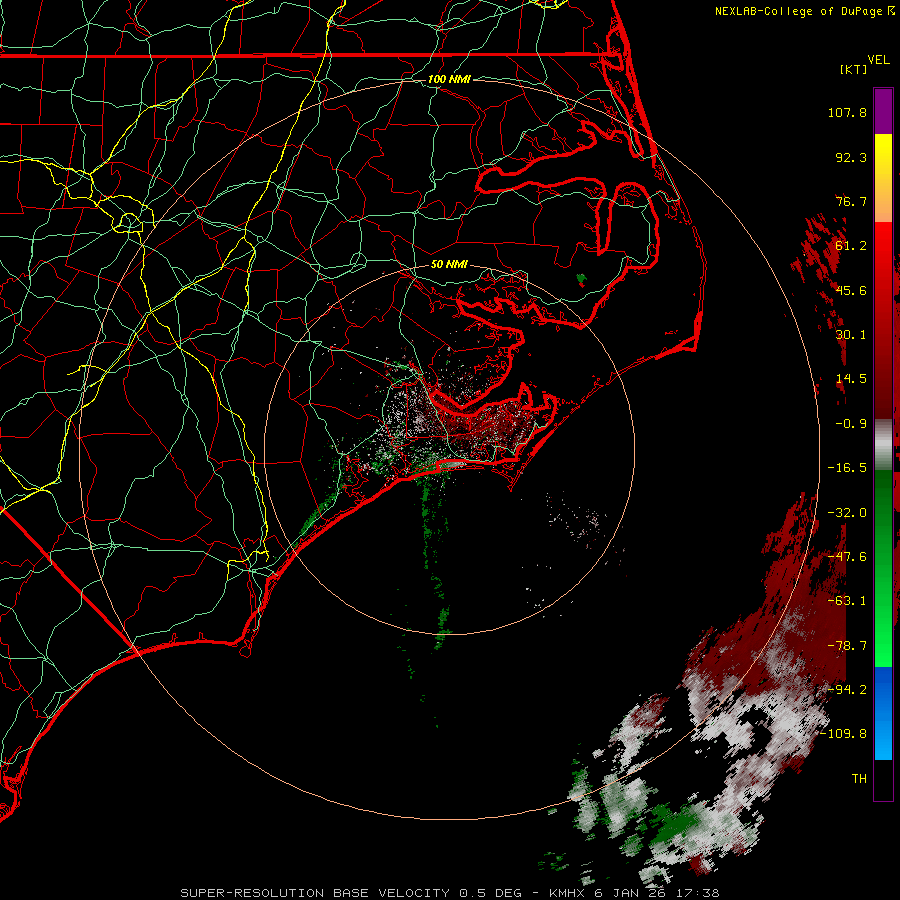Click the [KT] units label

click(x=854, y=69)
